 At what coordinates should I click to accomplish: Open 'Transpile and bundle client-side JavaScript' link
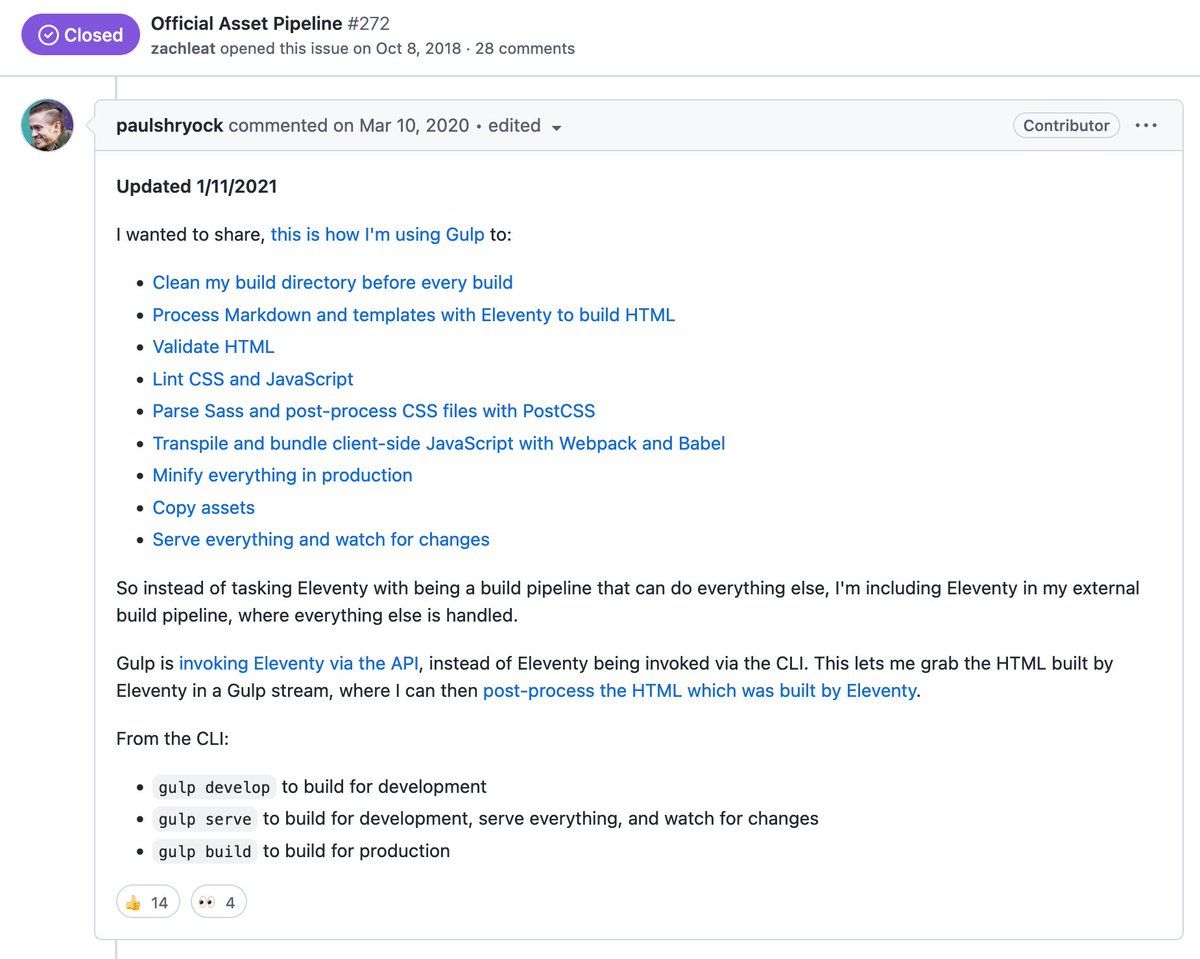tap(438, 443)
